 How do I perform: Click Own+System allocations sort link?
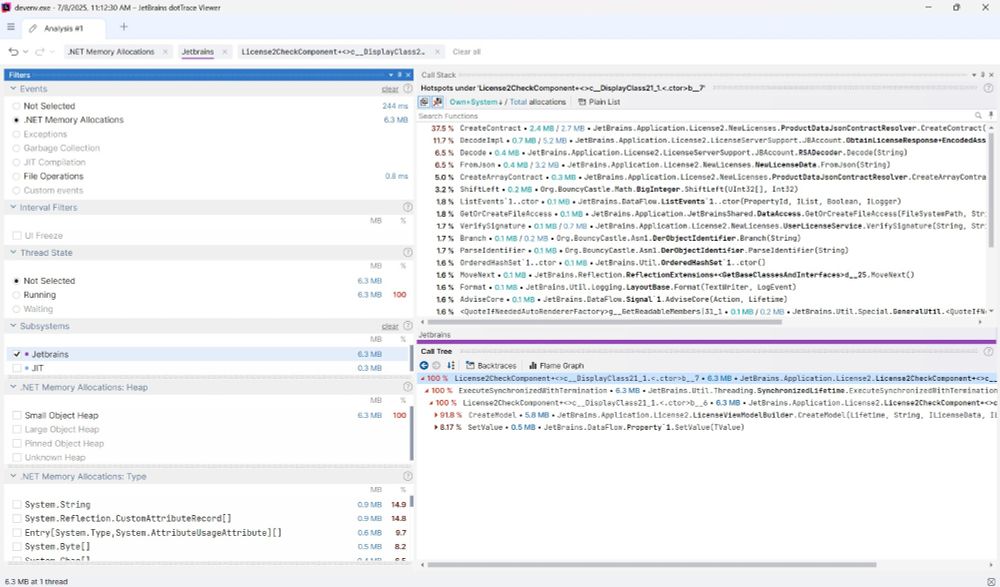474,102
